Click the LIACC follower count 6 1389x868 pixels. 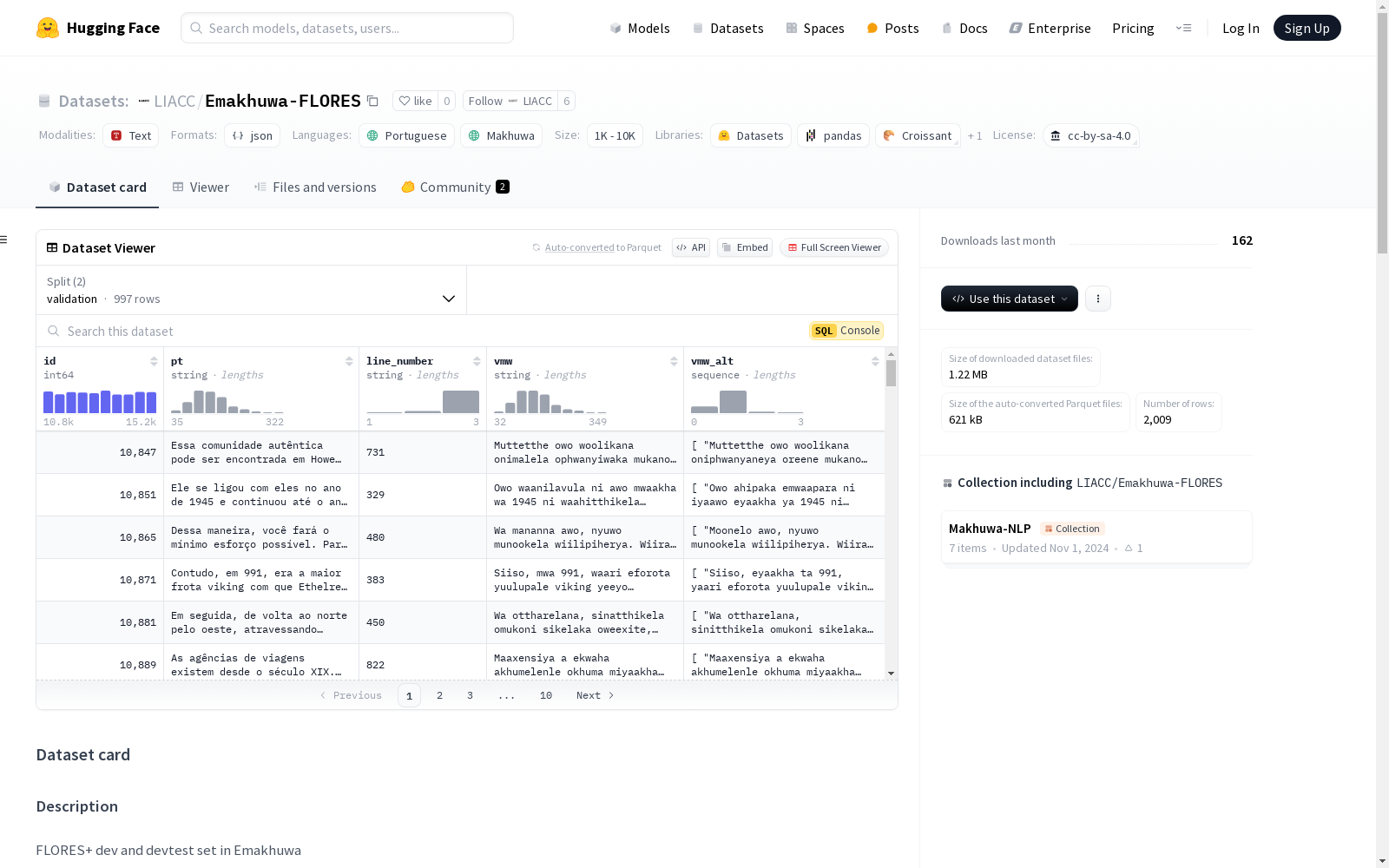pyautogui.click(x=567, y=101)
